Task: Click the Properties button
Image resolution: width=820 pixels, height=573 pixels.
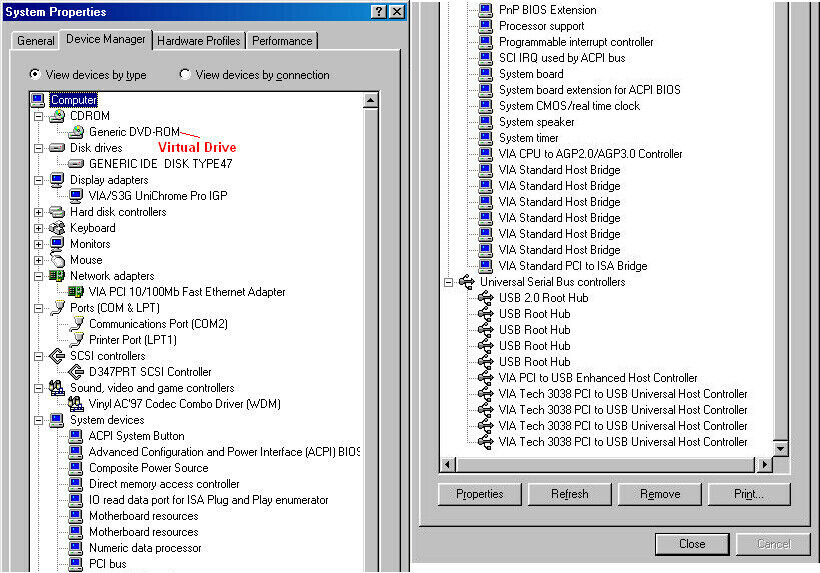Action: click(479, 494)
